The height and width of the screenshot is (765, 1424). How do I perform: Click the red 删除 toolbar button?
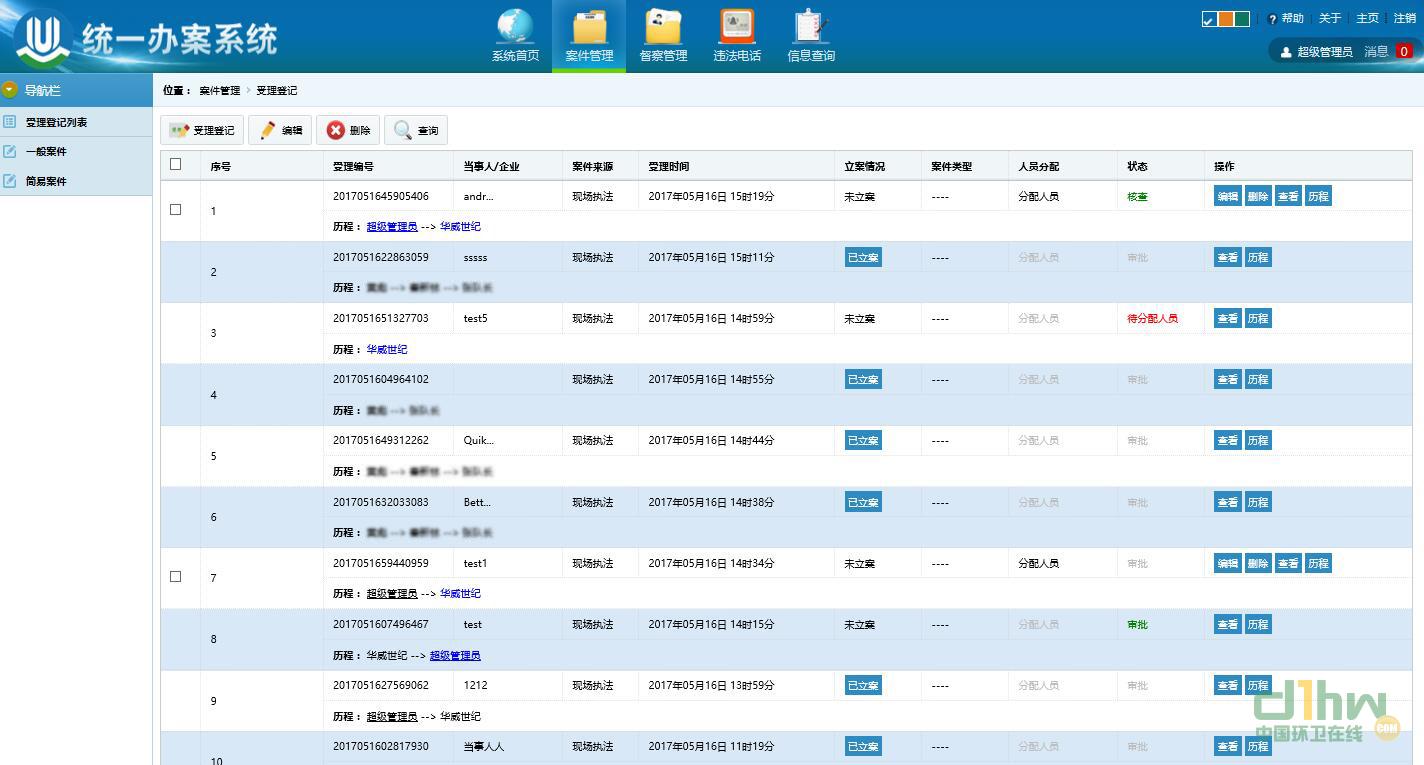349,130
